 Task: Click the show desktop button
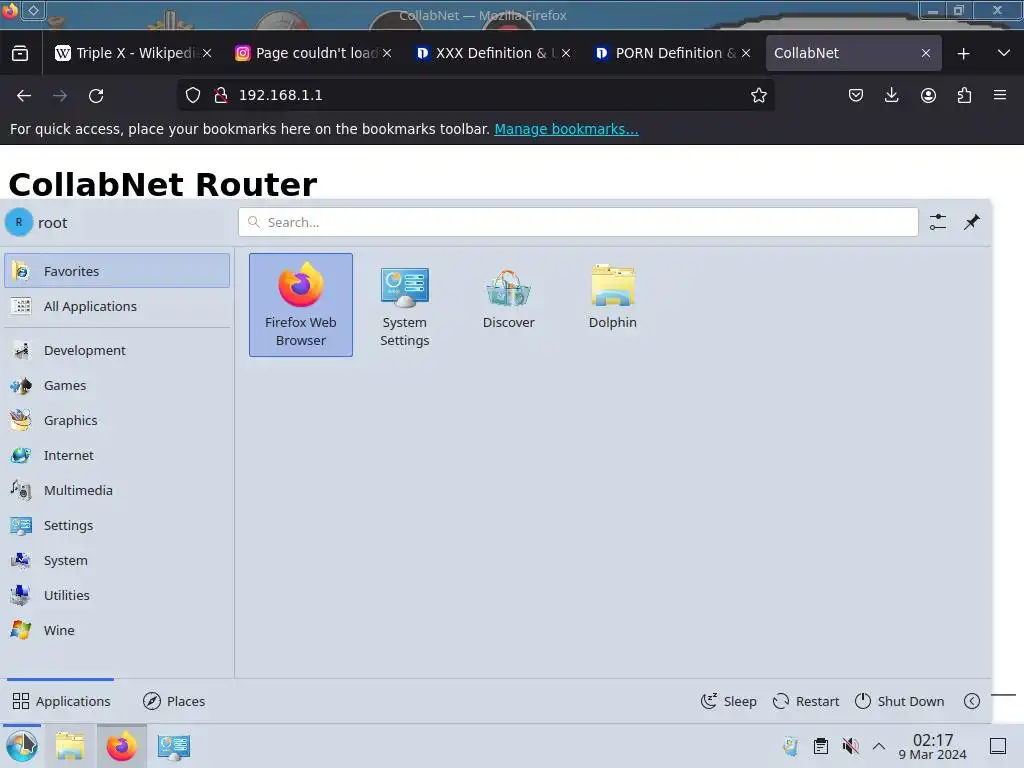point(998,746)
